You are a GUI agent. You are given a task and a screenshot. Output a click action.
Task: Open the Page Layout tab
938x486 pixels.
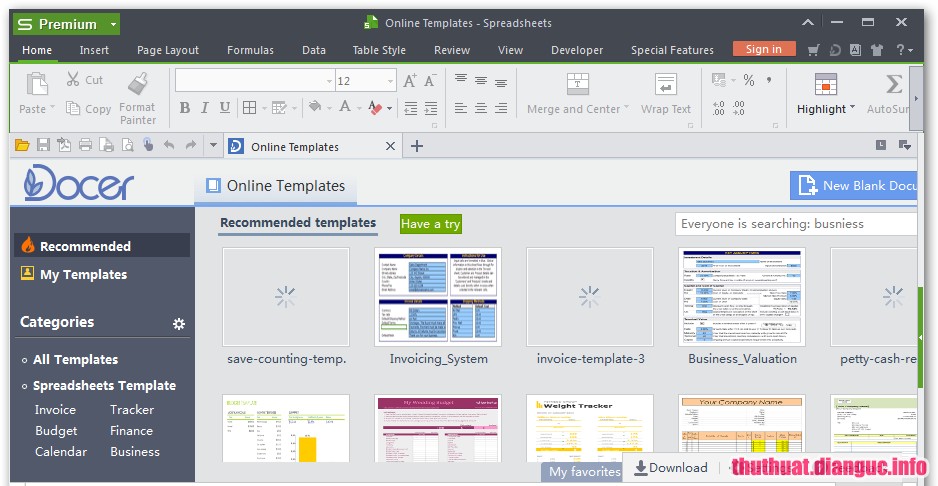168,50
